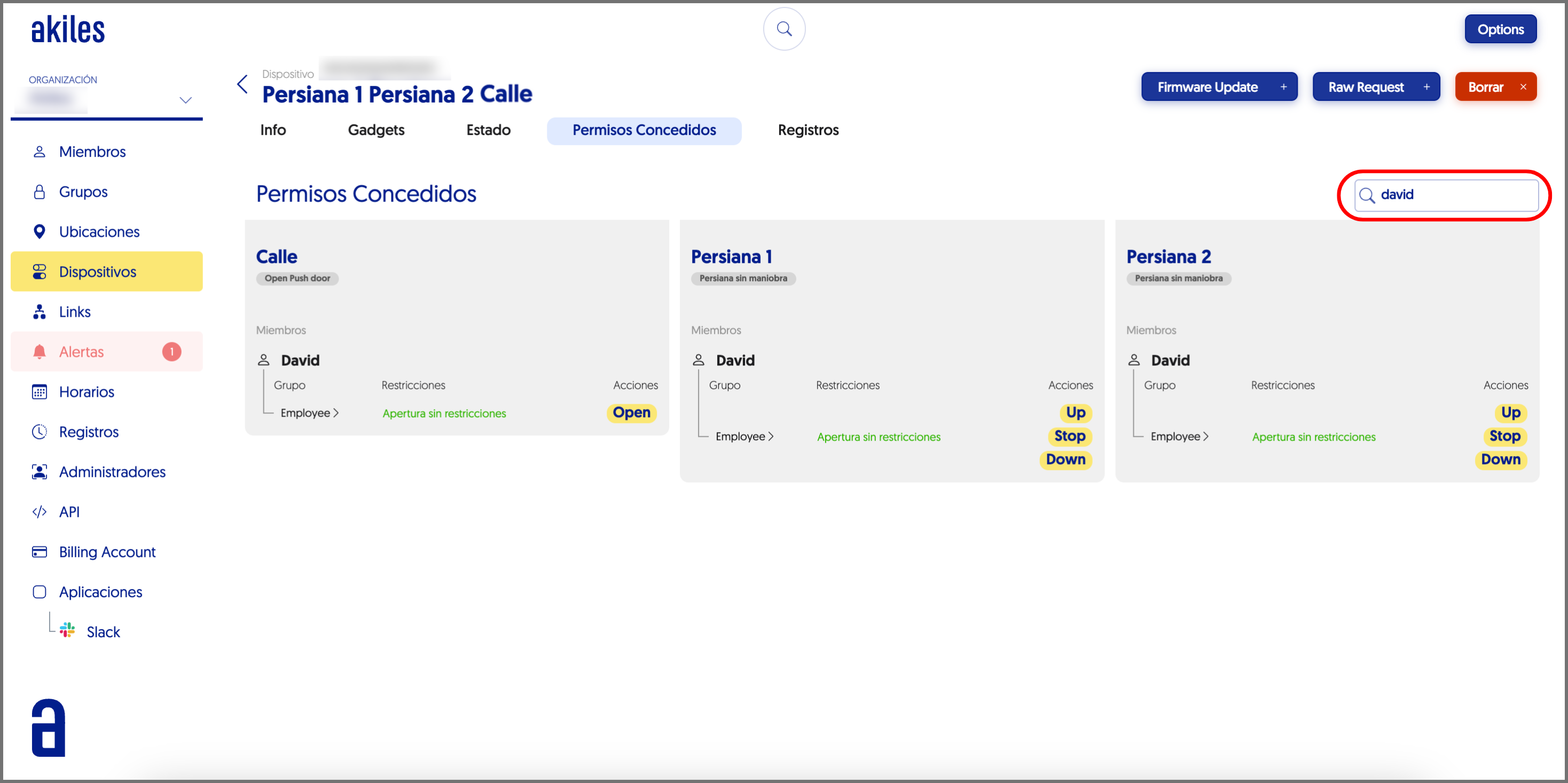Click the Horarios calendar icon
This screenshot has width=1568, height=783.
40,391
